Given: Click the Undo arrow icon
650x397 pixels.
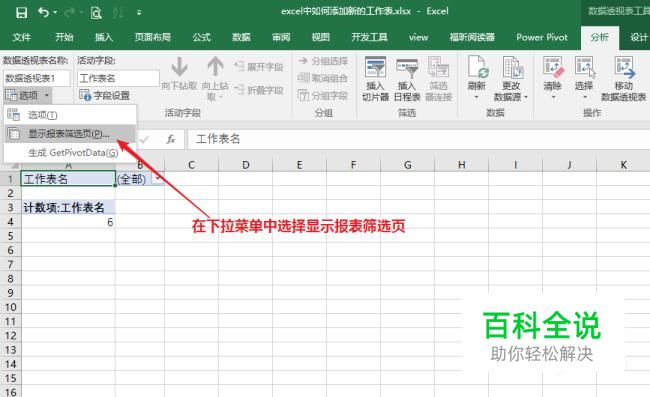Looking at the screenshot, I should click(x=44, y=12).
